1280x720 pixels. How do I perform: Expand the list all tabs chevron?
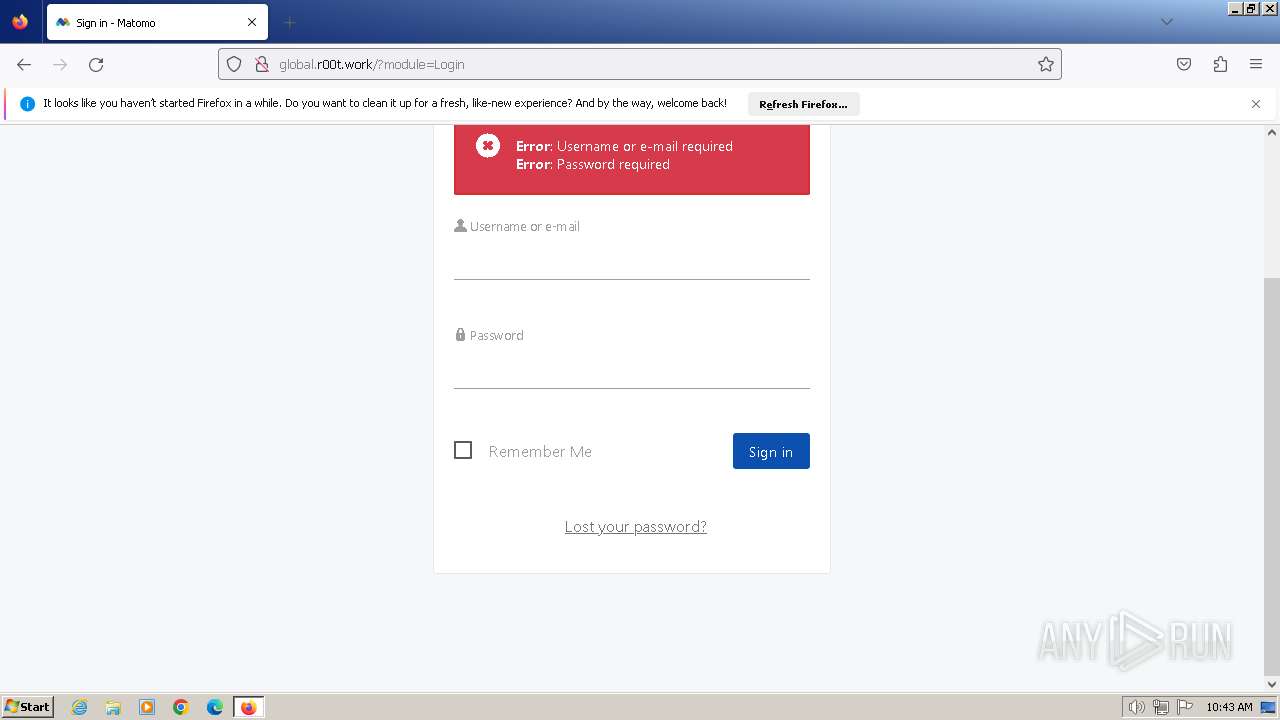click(x=1166, y=22)
